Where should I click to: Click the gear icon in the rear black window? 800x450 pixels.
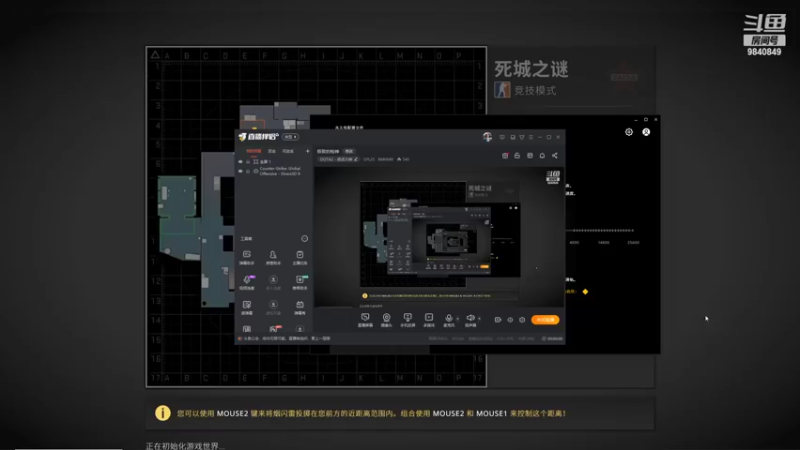click(629, 132)
